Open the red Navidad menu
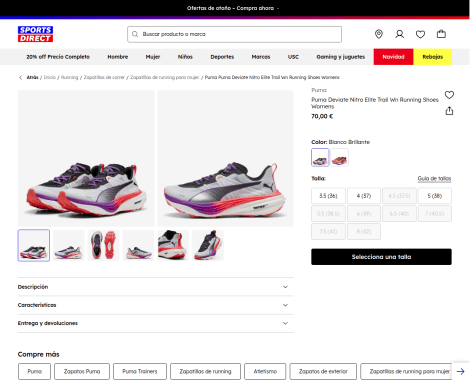Screen dimensions: 475x380 click(x=393, y=57)
